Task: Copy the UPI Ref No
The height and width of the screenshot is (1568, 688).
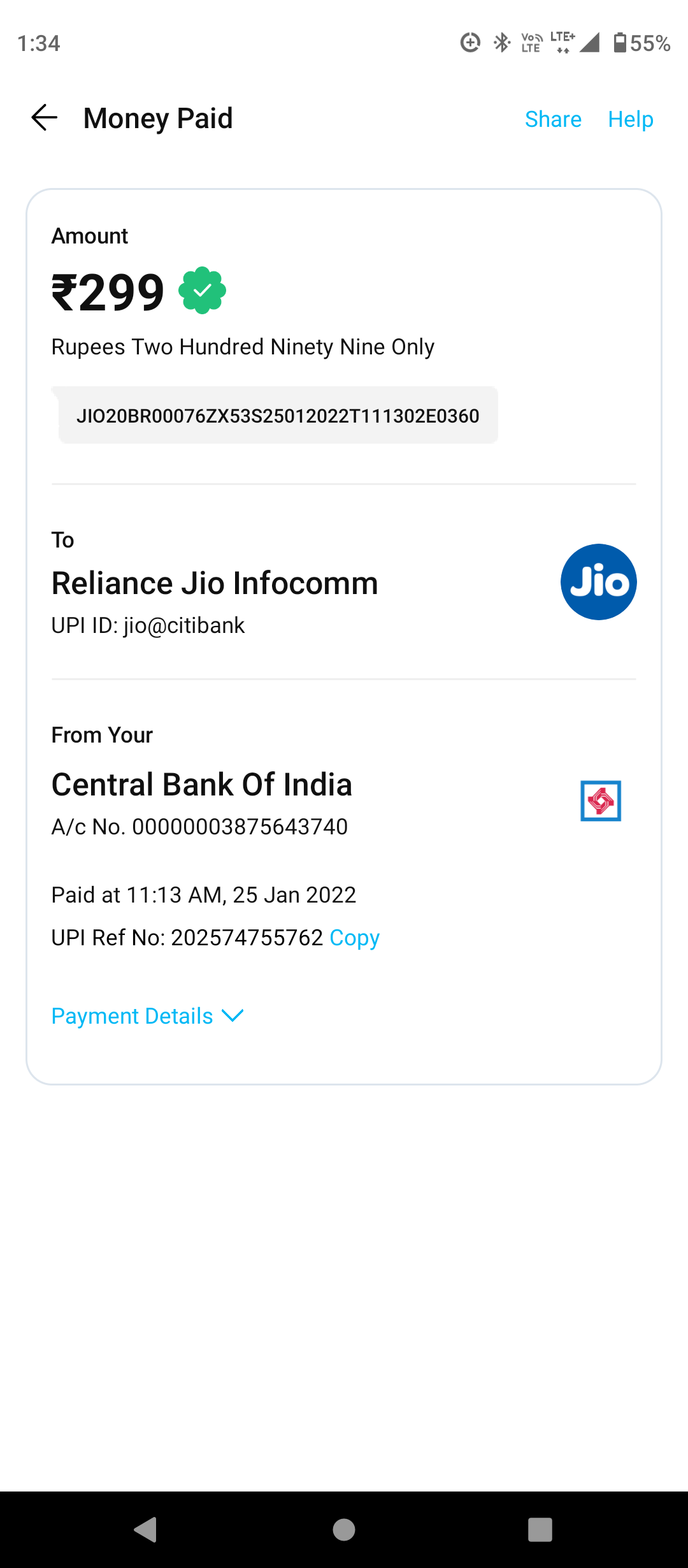Action: [354, 938]
